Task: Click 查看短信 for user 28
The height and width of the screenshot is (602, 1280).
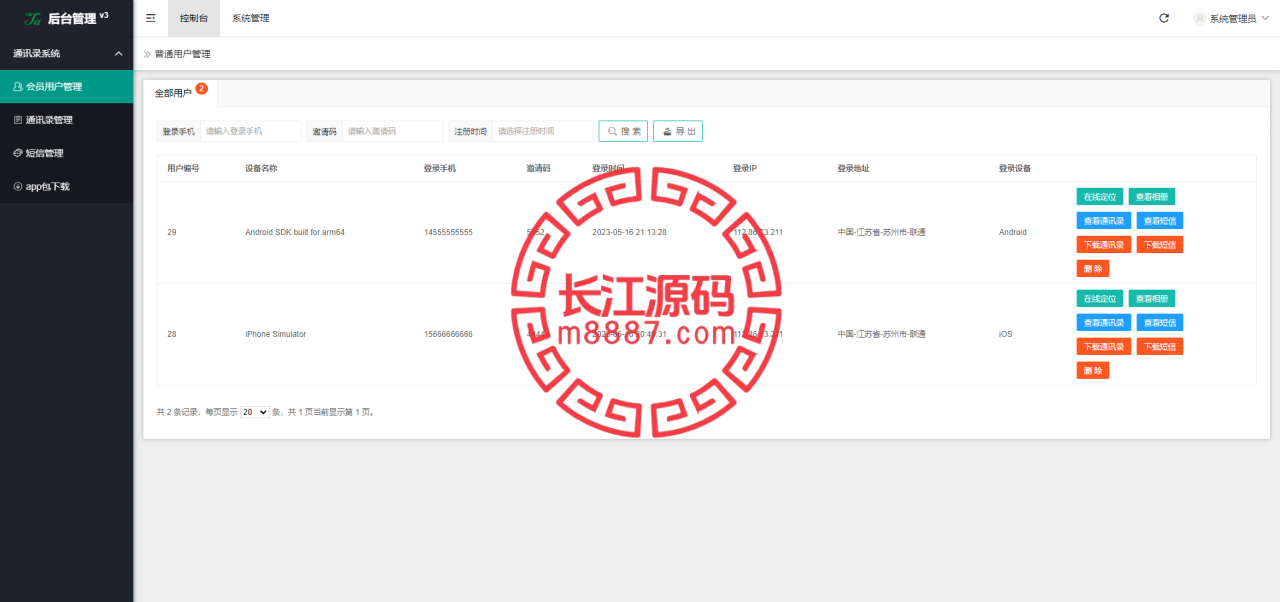Action: pos(1160,322)
